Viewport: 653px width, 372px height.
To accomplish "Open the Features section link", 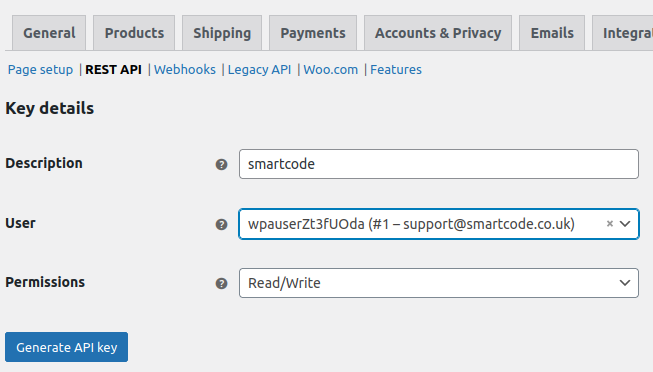I will tap(396, 70).
